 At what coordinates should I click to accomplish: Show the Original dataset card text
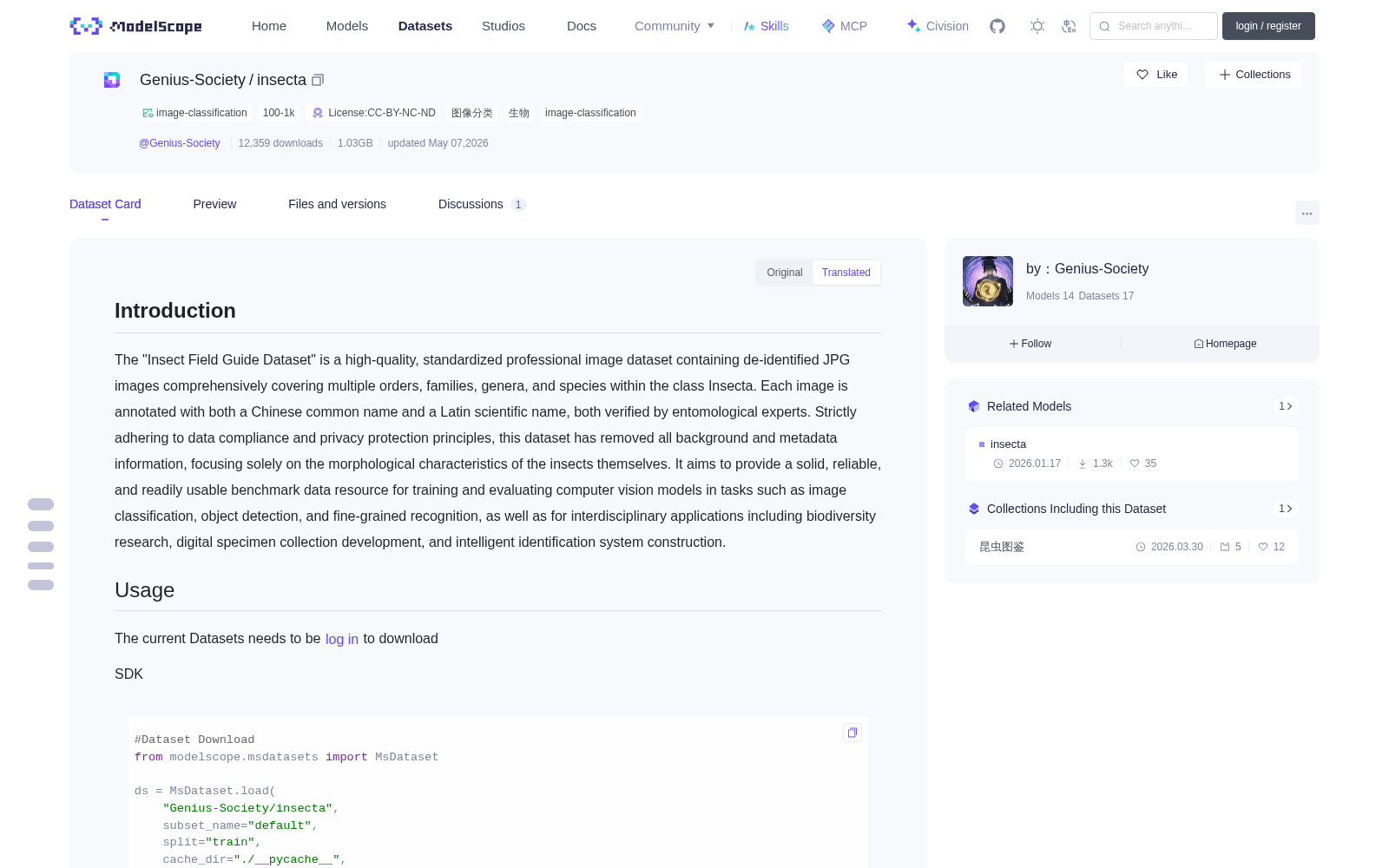point(785,273)
